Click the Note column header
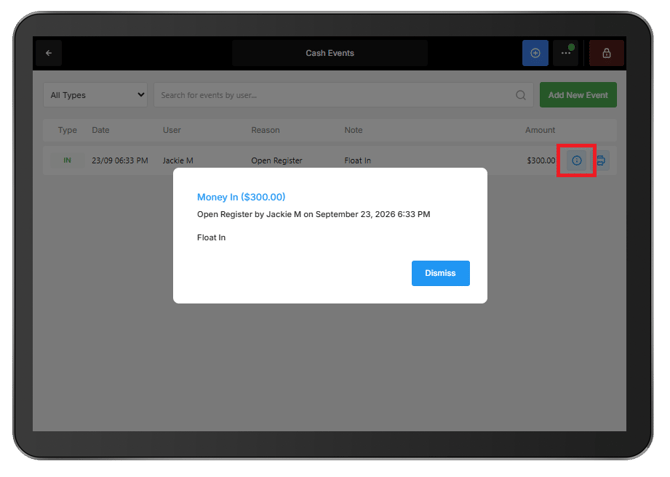This screenshot has height=477, width=670. (x=353, y=130)
